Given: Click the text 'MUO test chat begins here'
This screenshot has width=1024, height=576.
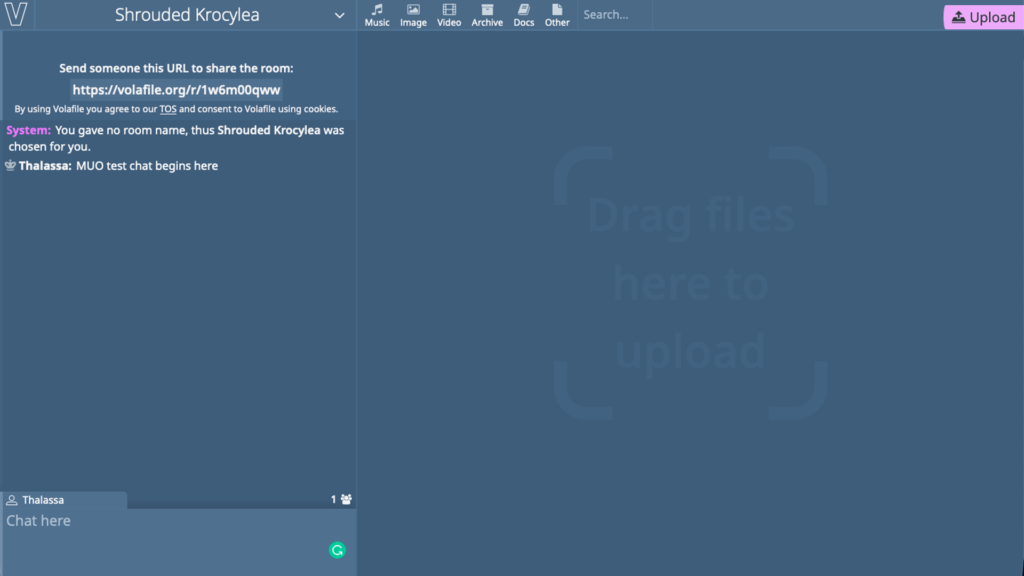Looking at the screenshot, I should [147, 166].
